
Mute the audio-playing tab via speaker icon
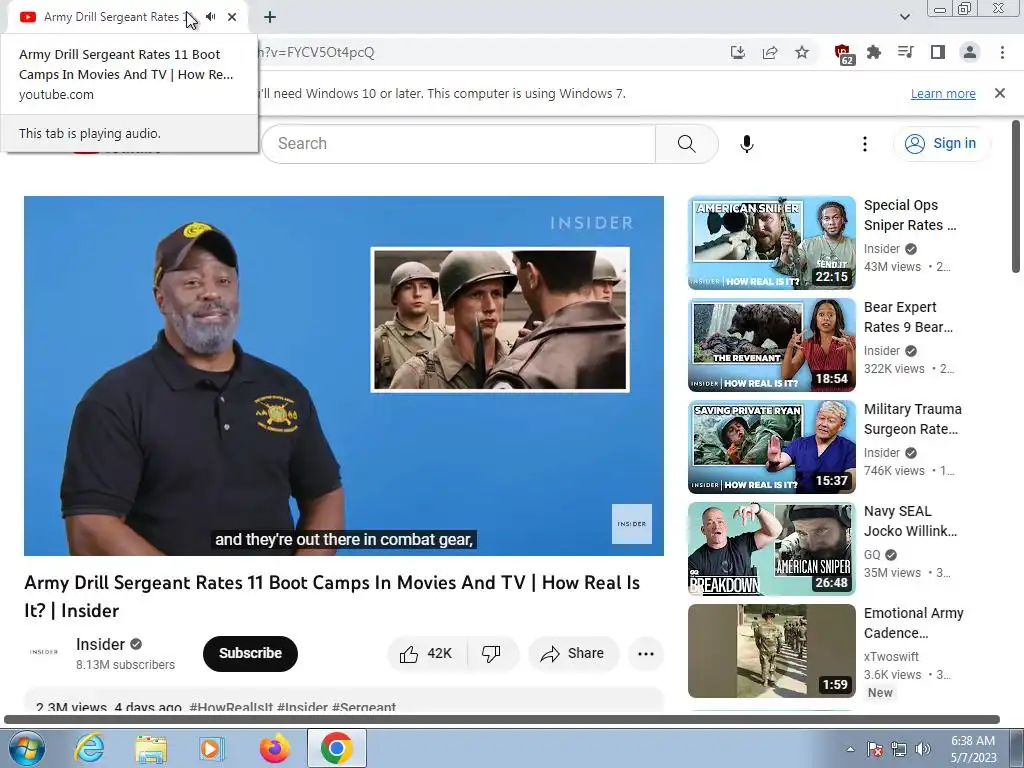[x=210, y=17]
